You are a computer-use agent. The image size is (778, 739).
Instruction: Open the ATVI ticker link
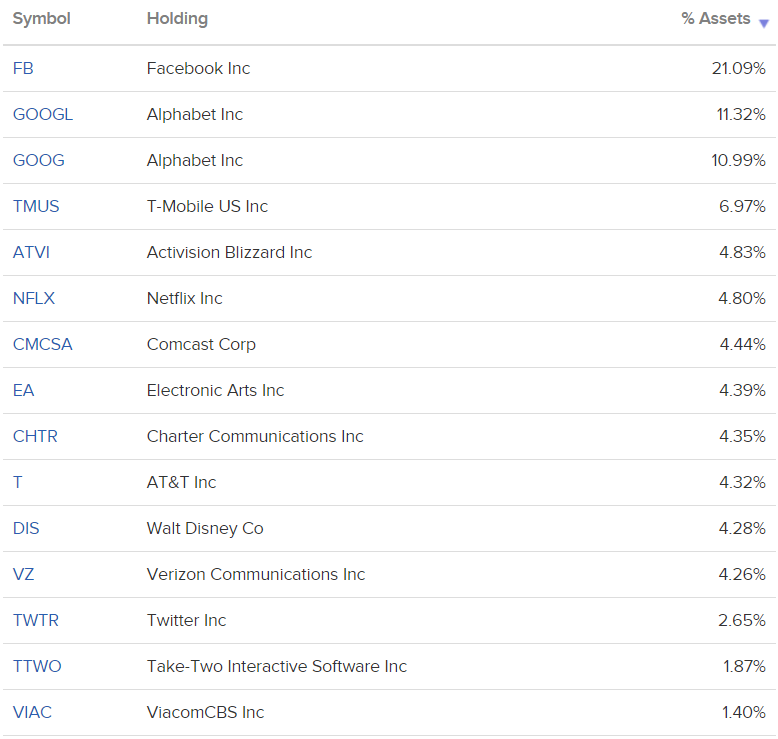31,252
